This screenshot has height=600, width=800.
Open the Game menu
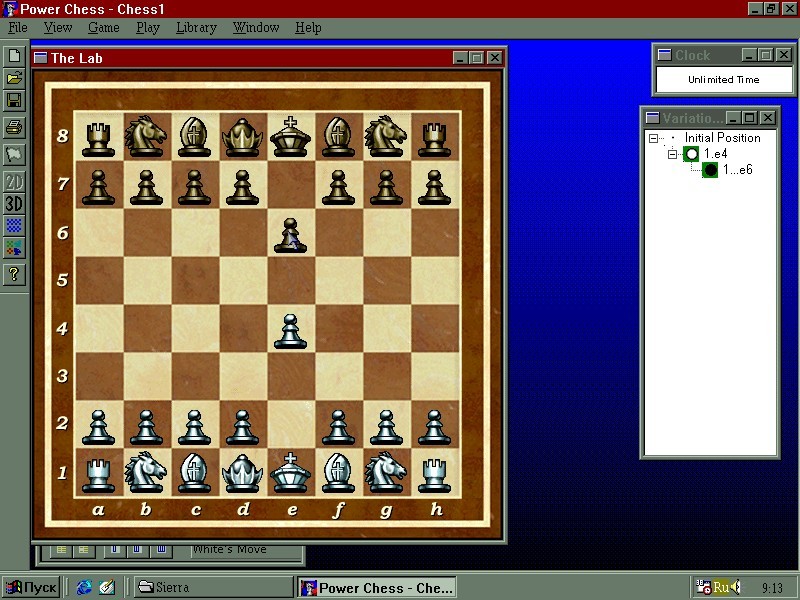click(104, 28)
